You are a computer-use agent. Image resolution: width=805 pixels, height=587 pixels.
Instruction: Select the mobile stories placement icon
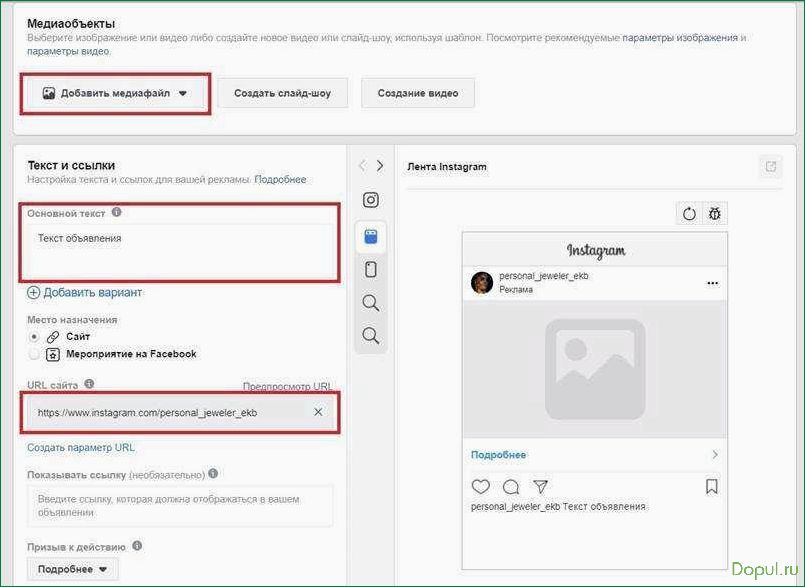pos(371,270)
